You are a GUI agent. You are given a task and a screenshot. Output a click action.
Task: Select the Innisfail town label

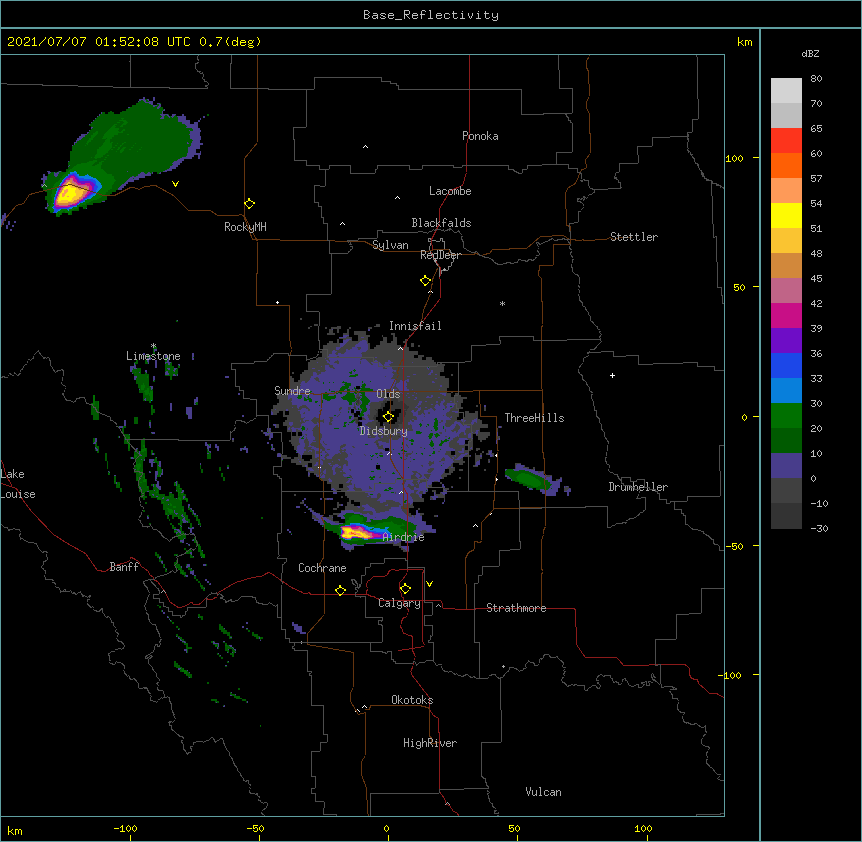click(x=415, y=326)
